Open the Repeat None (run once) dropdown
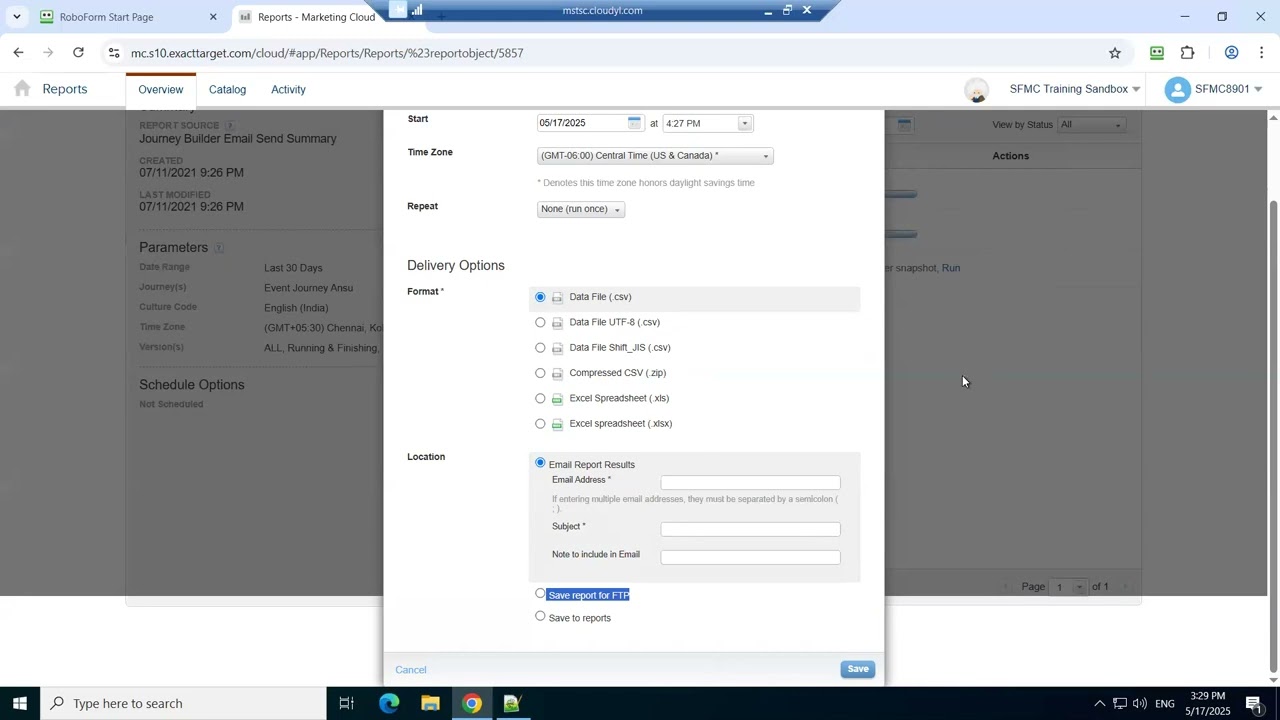This screenshot has height=720, width=1280. pyautogui.click(x=581, y=209)
